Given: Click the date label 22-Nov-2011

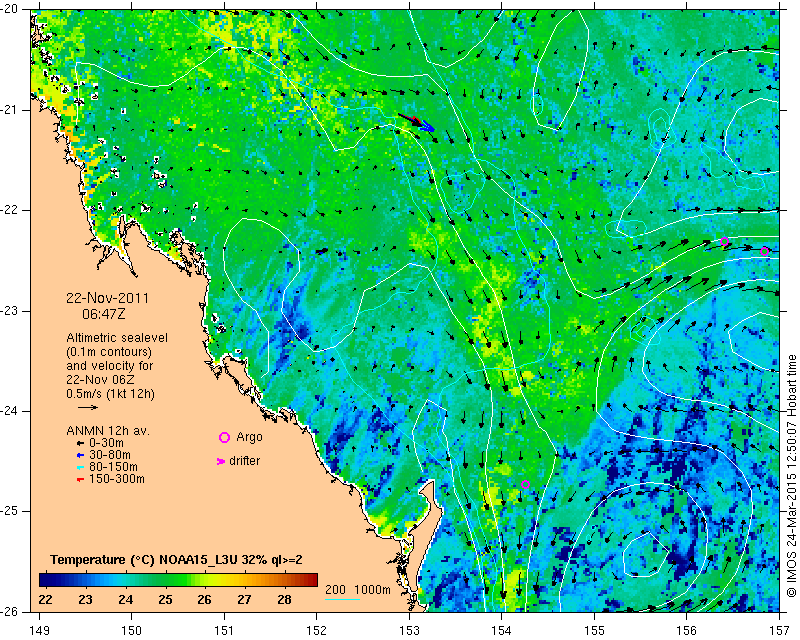Looking at the screenshot, I should [x=107, y=298].
